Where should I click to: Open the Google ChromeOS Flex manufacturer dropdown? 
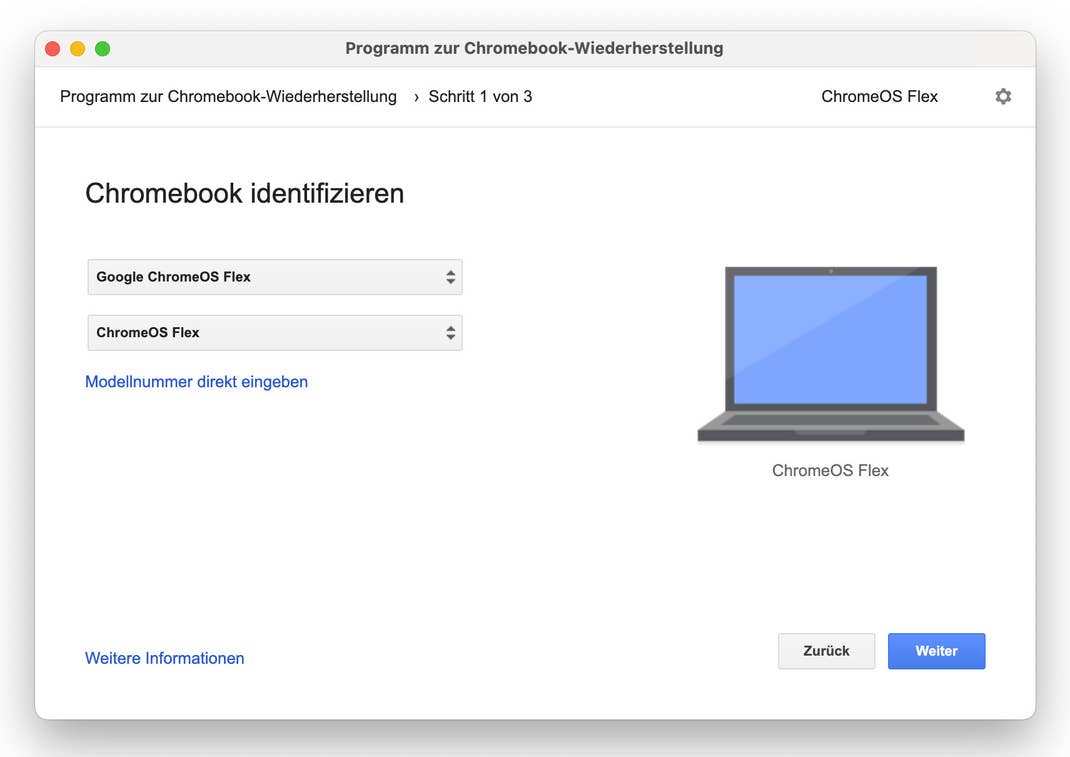275,276
